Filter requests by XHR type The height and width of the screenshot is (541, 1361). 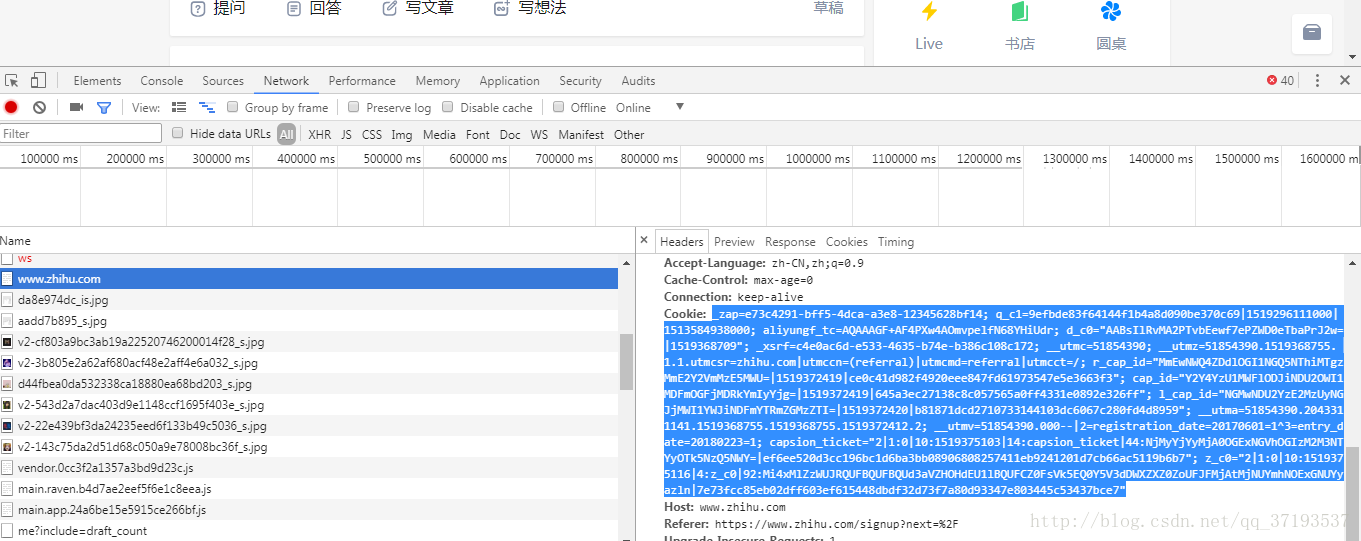click(x=319, y=134)
